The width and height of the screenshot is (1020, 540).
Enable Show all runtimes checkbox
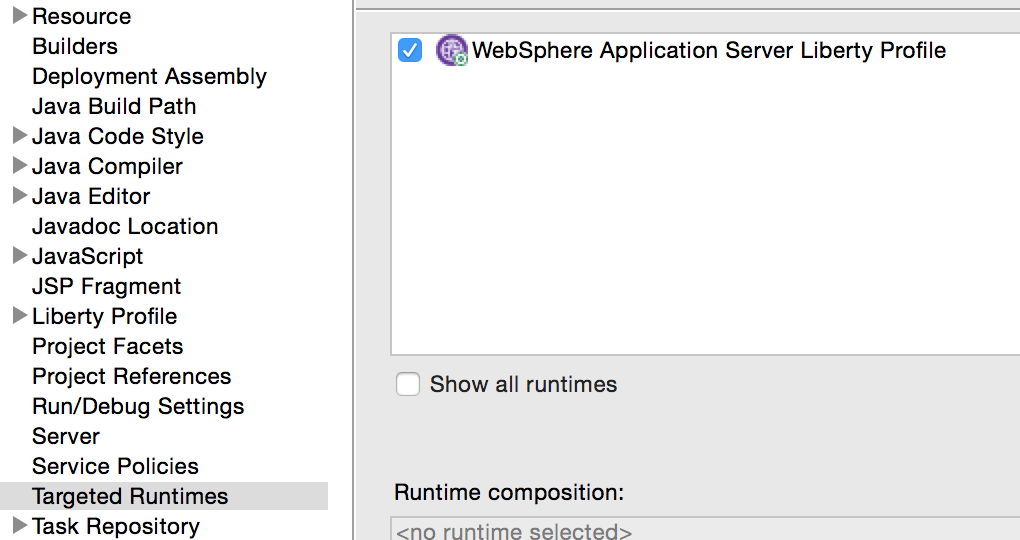408,384
